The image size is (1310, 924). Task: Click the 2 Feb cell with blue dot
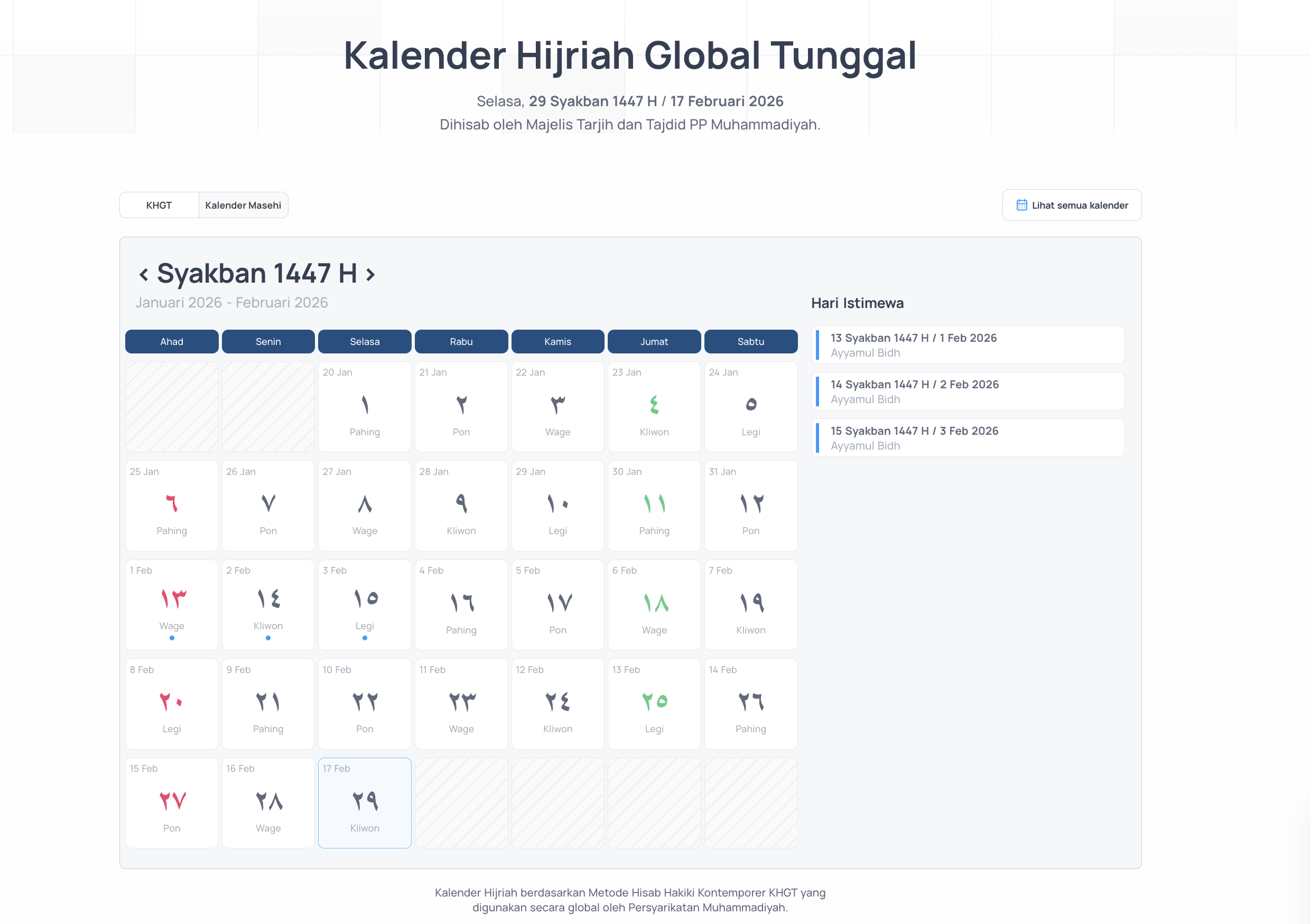click(x=267, y=604)
